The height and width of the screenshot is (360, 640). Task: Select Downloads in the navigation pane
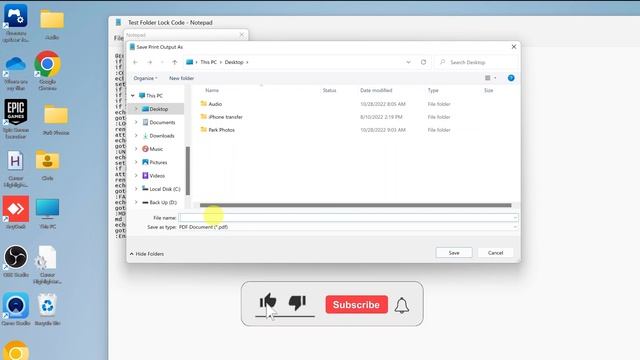coord(162,136)
